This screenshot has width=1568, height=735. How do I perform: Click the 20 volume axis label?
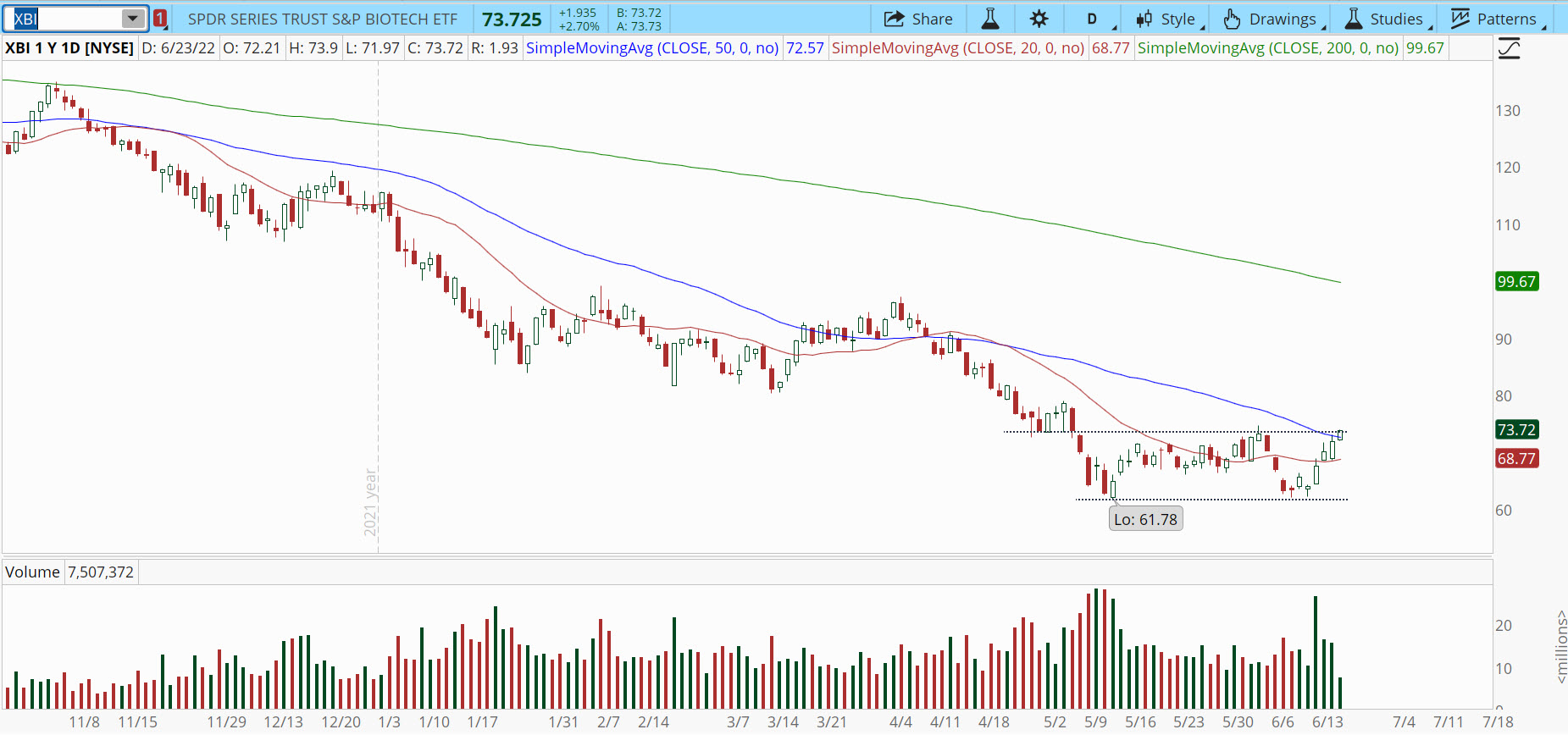click(x=1504, y=626)
